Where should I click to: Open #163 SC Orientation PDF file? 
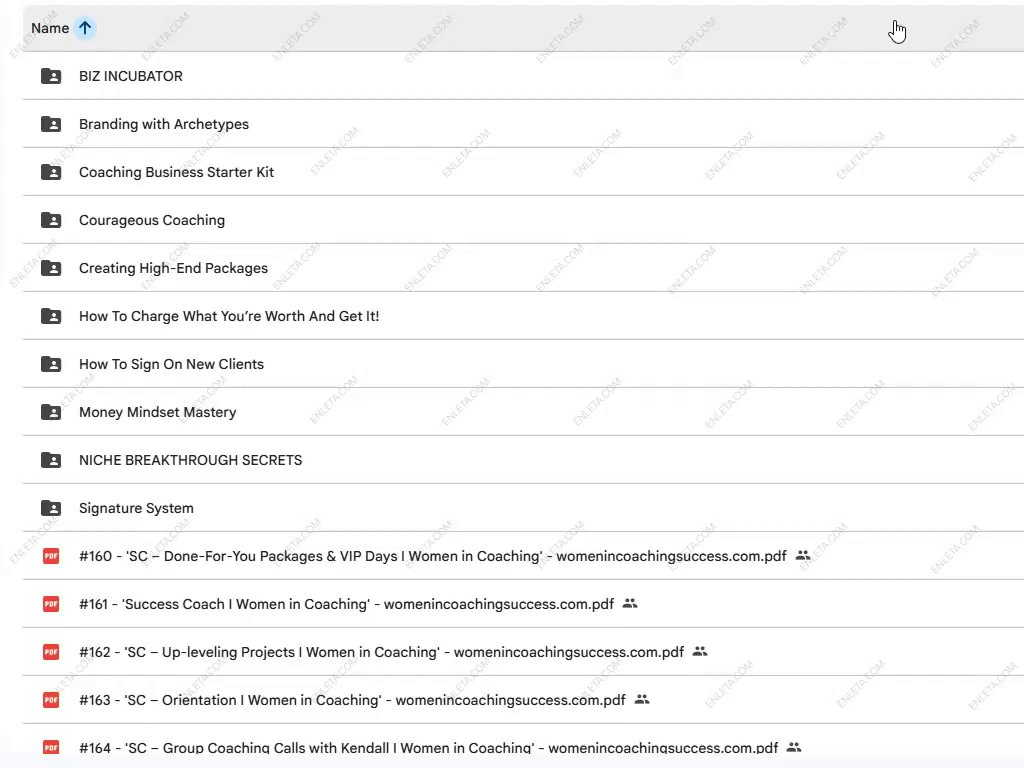[351, 700]
